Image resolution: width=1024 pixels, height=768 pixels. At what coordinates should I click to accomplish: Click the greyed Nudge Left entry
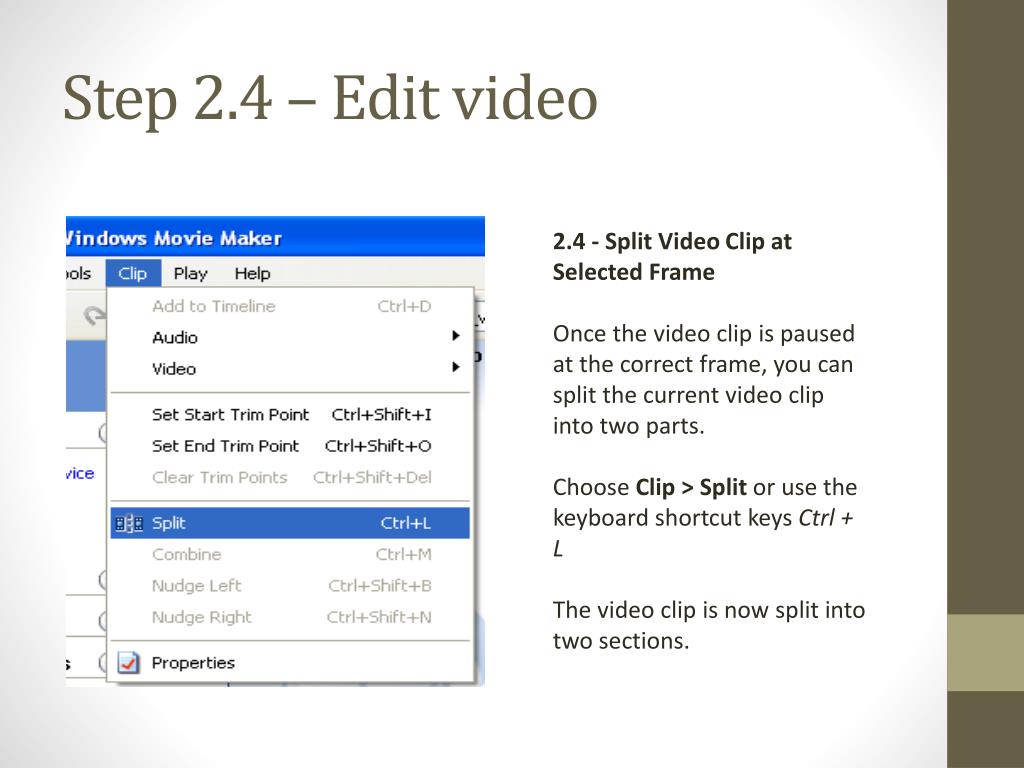click(x=290, y=586)
